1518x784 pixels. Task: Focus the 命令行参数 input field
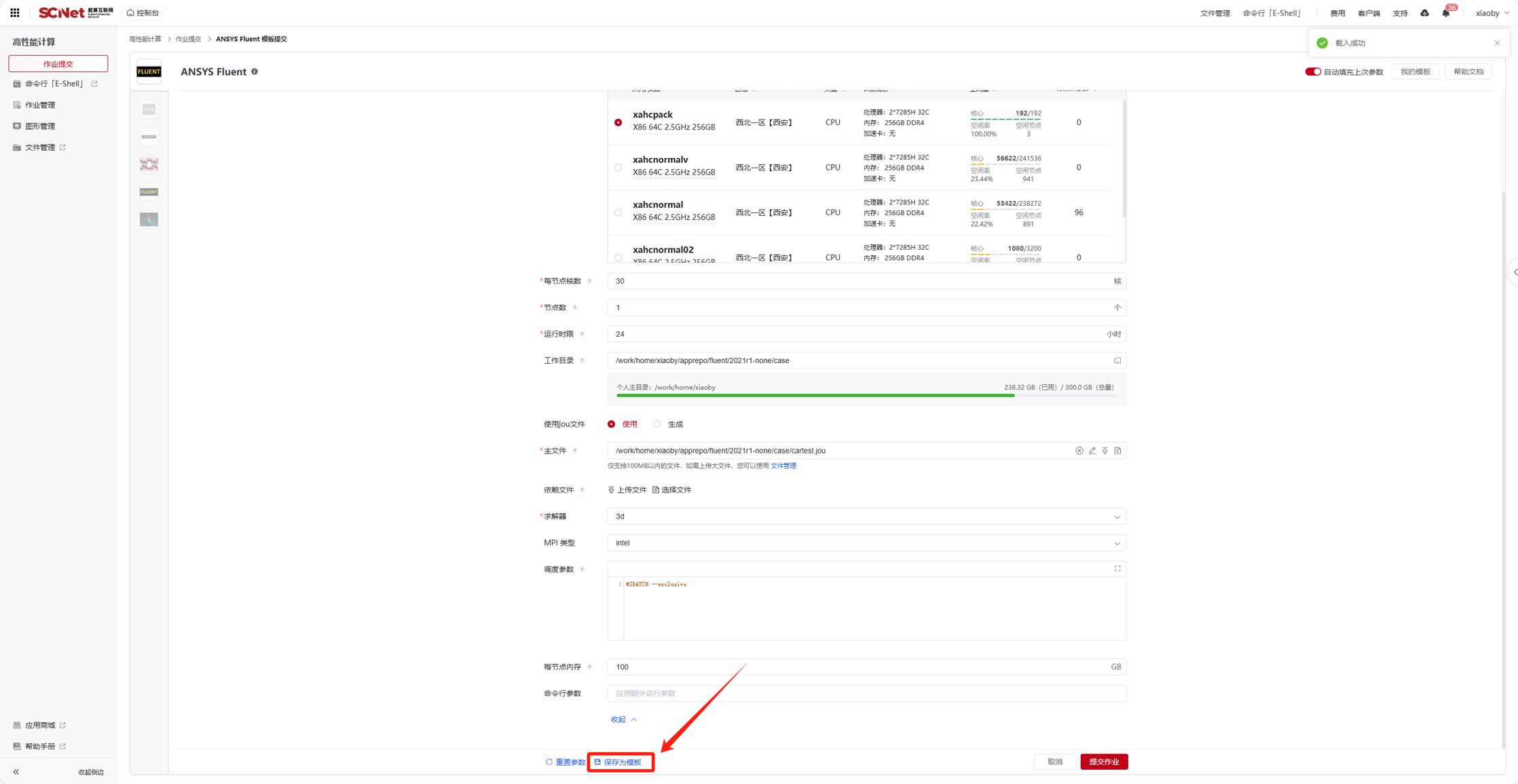coord(867,693)
